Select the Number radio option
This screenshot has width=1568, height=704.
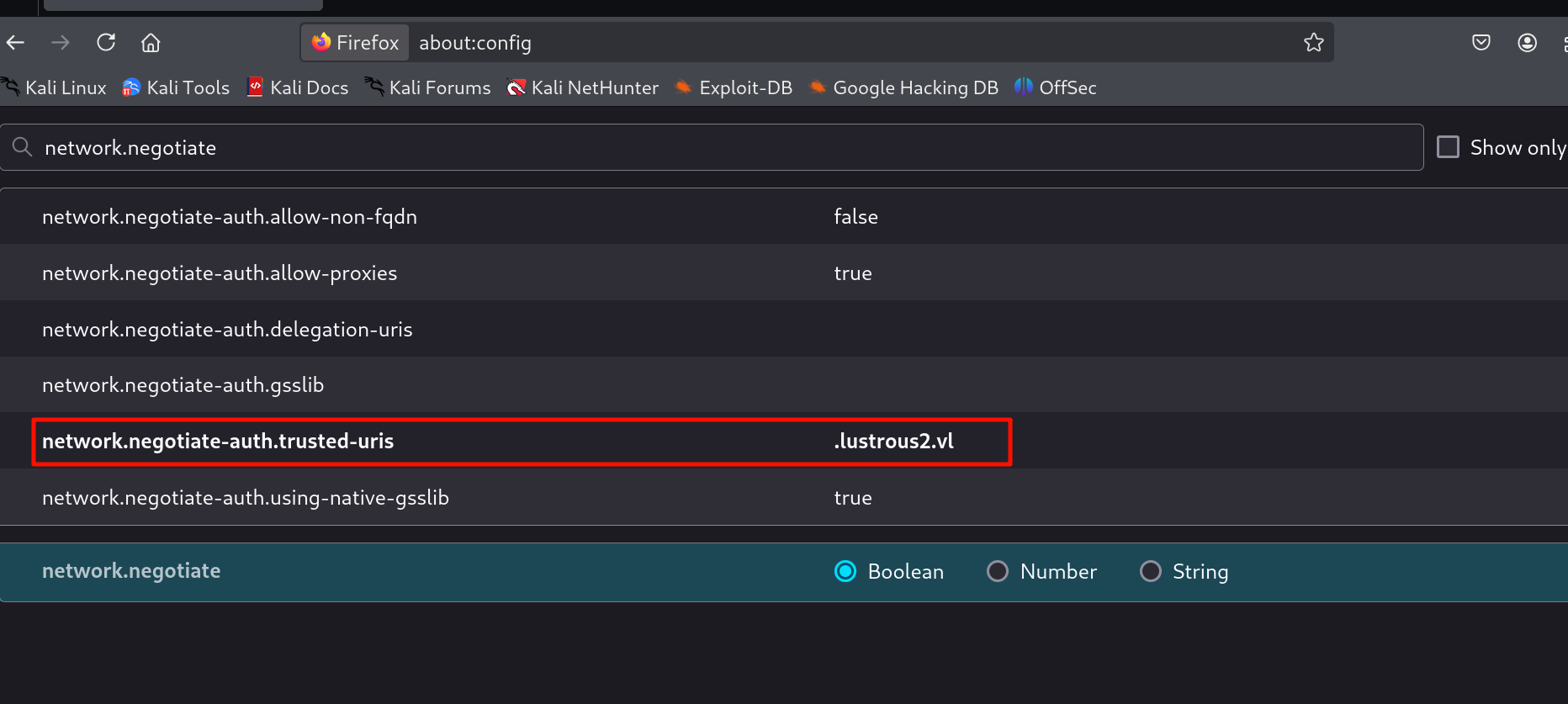pos(998,571)
